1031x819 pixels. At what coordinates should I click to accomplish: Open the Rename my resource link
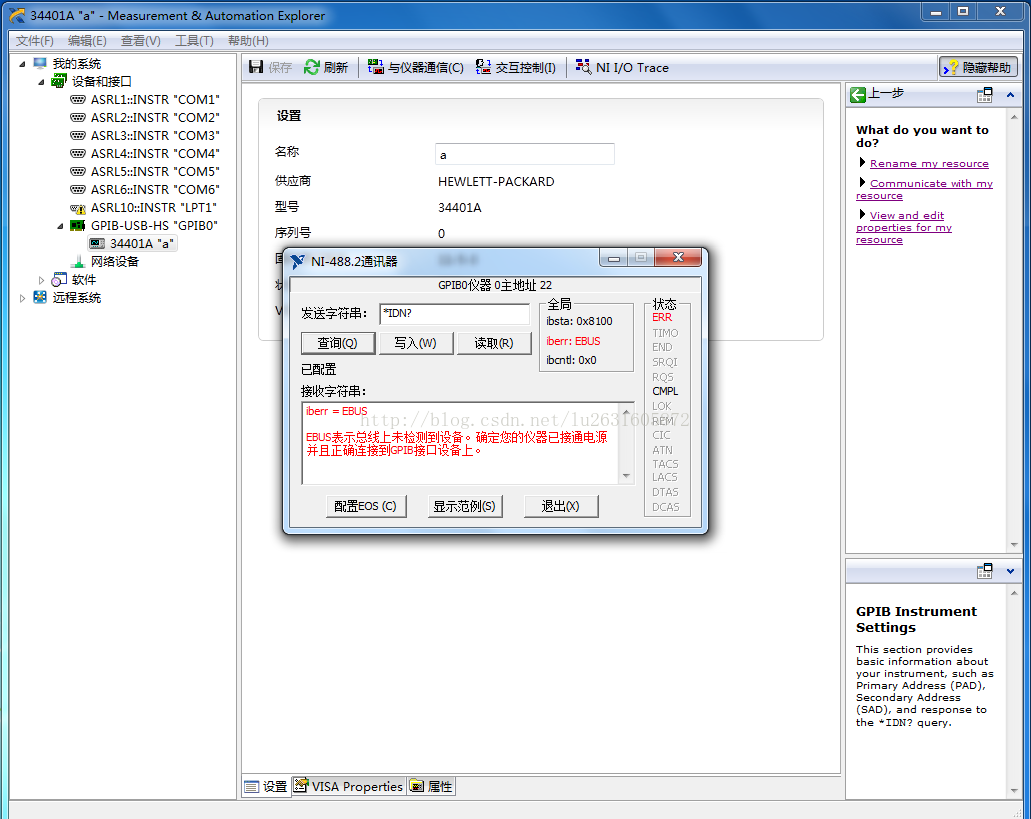[929, 164]
